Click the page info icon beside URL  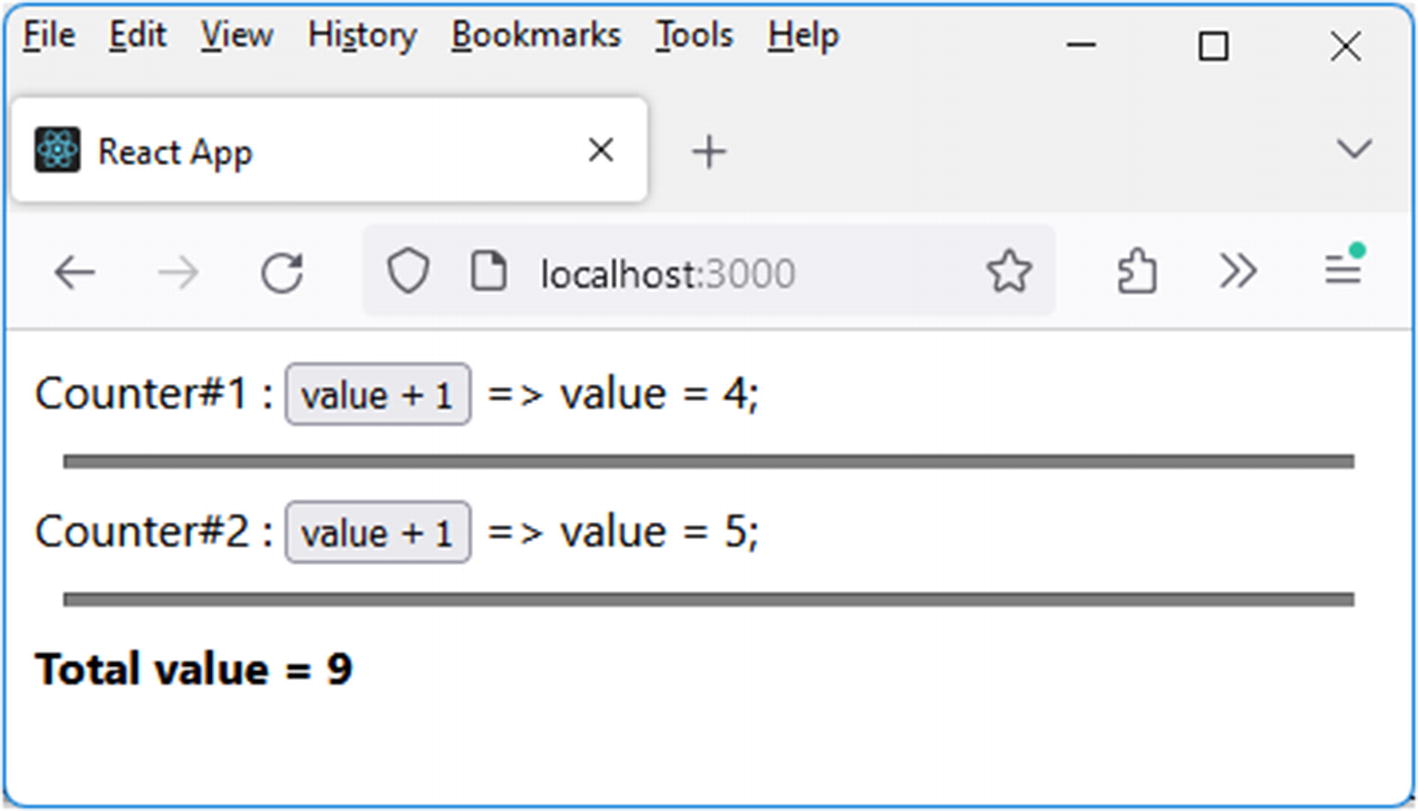pyautogui.click(x=488, y=272)
